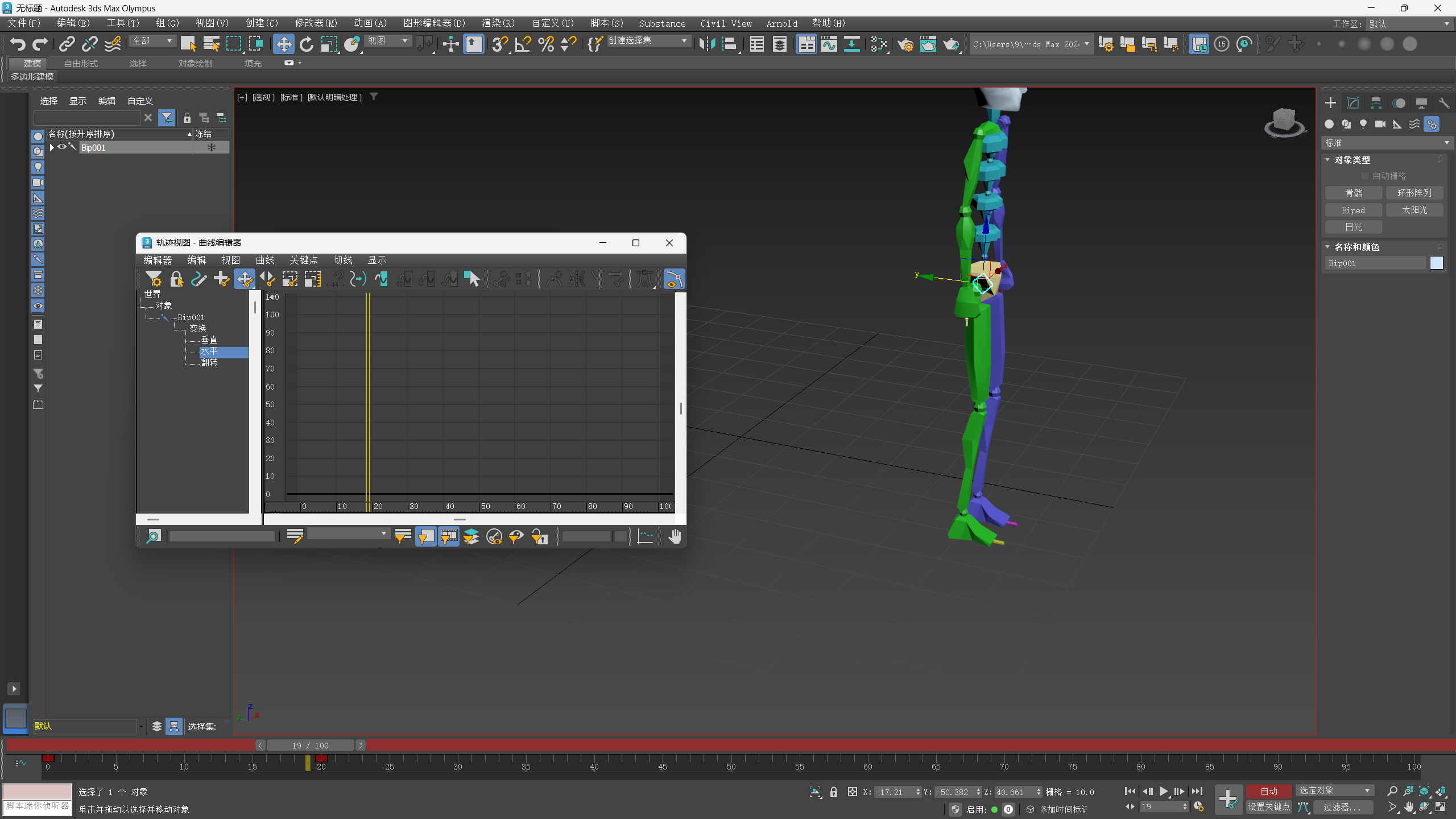Click the 日光 daylight button

(x=1354, y=227)
